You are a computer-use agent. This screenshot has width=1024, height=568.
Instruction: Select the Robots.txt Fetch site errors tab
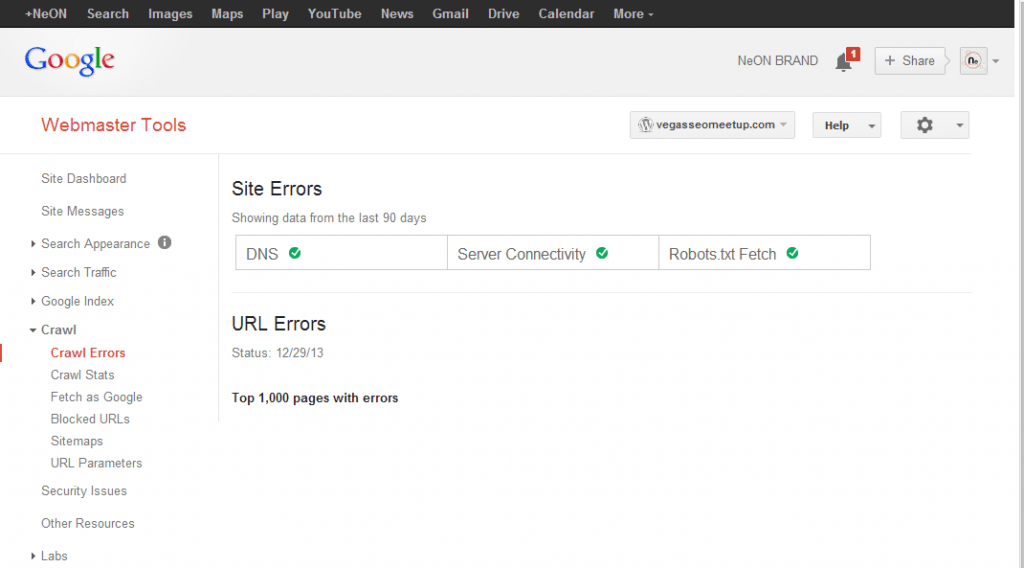tap(765, 253)
